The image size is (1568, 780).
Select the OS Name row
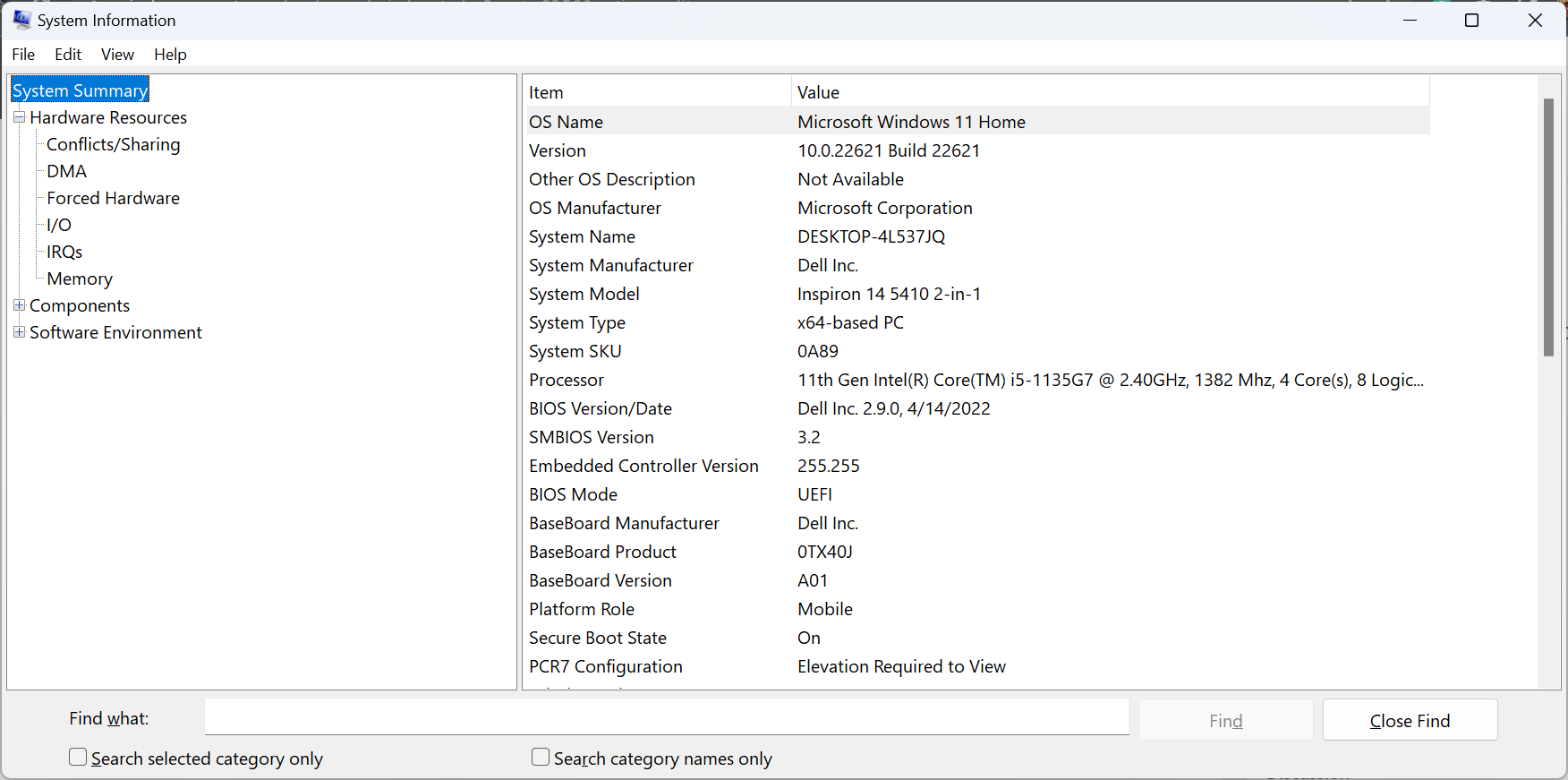click(x=977, y=122)
